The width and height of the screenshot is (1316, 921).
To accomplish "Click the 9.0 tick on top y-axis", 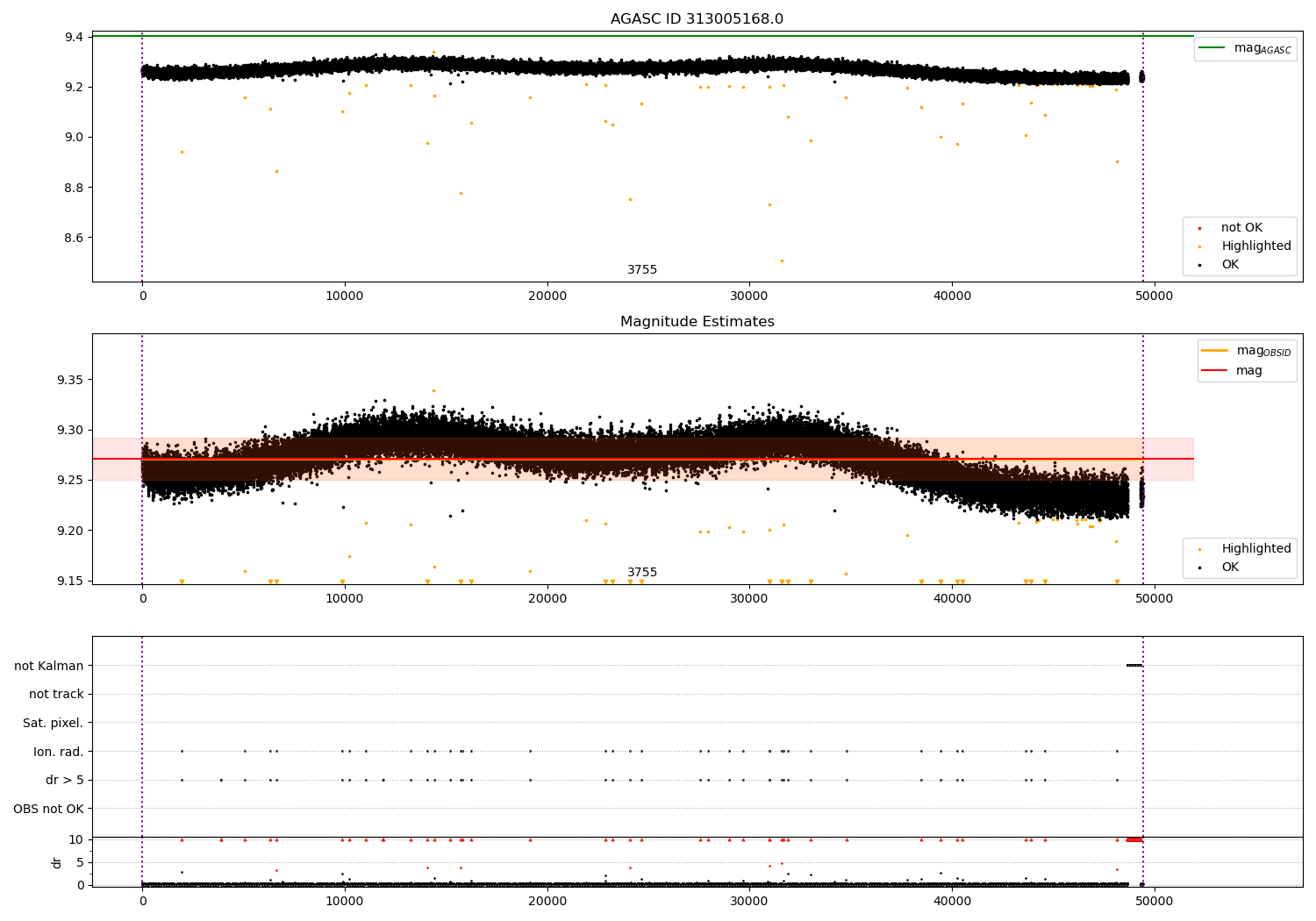I will click(74, 137).
